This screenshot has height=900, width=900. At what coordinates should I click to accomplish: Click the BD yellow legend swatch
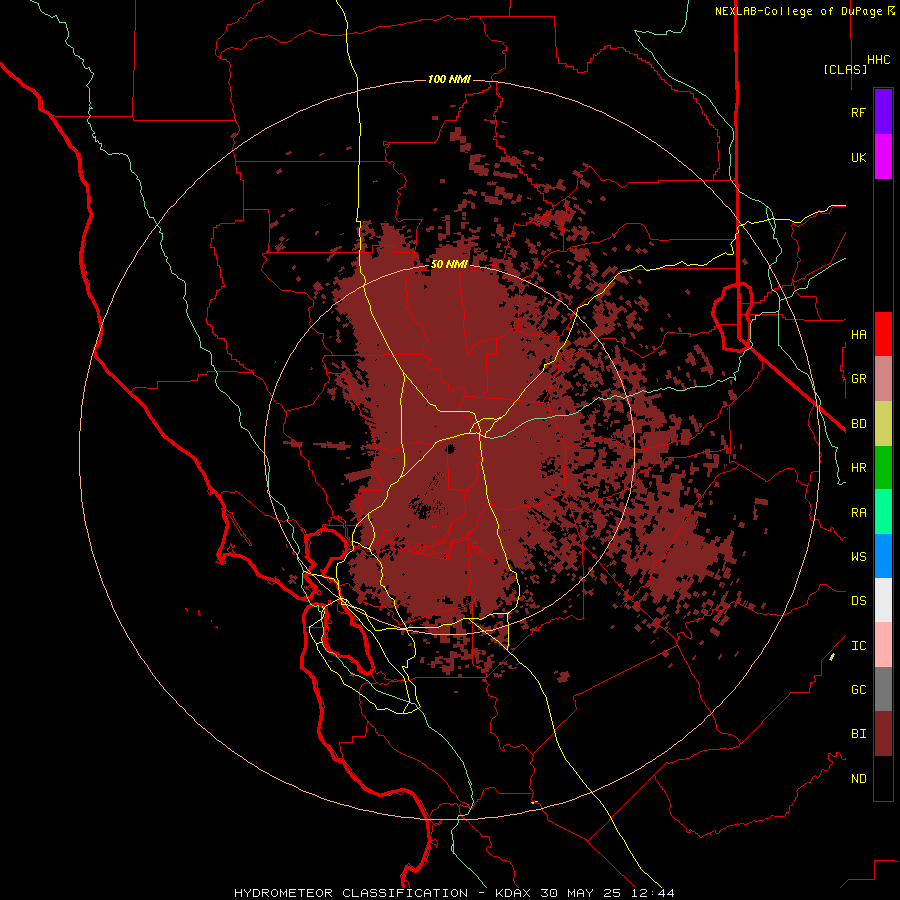883,423
